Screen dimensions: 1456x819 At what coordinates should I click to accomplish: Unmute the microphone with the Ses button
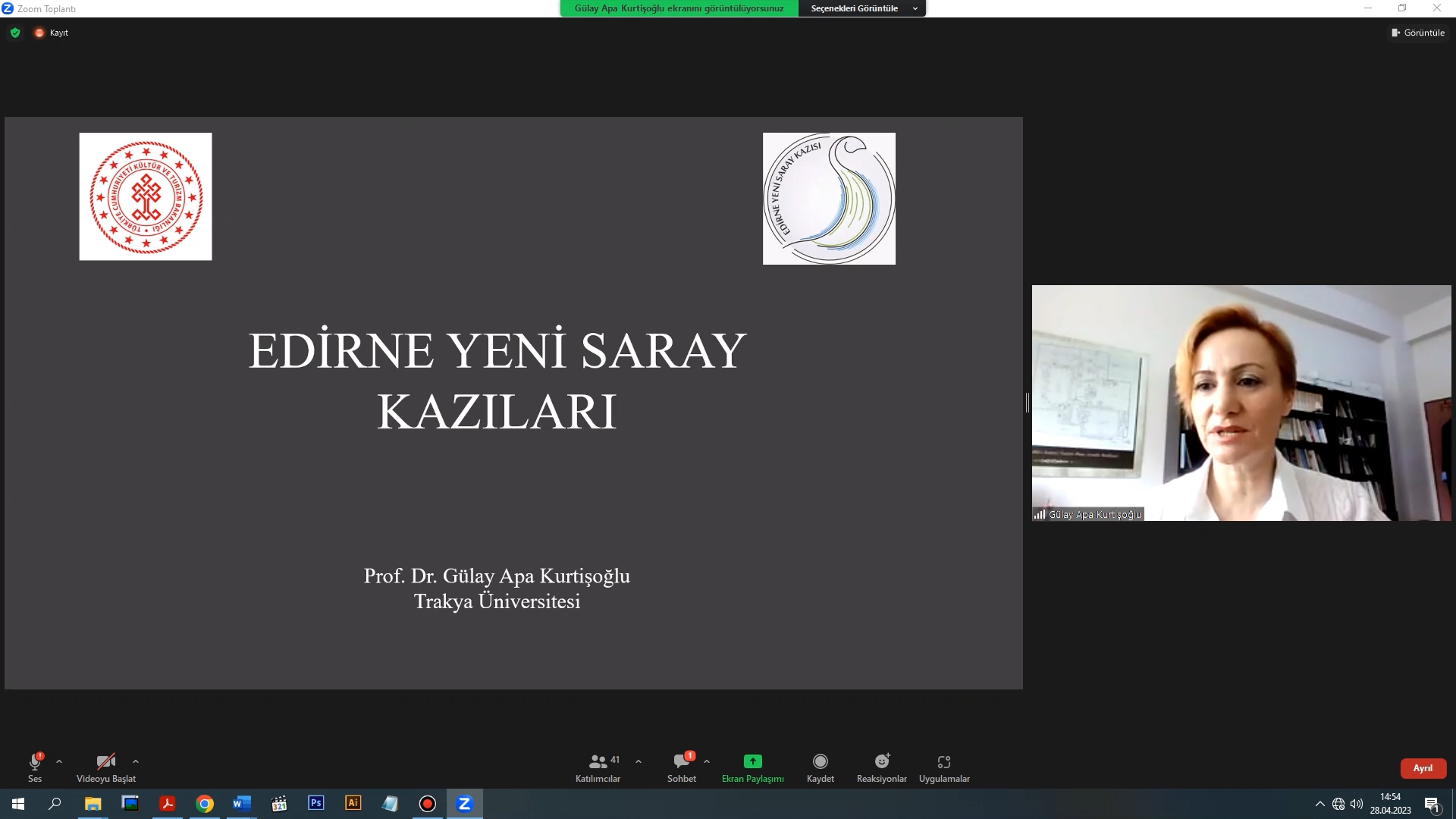(x=35, y=767)
